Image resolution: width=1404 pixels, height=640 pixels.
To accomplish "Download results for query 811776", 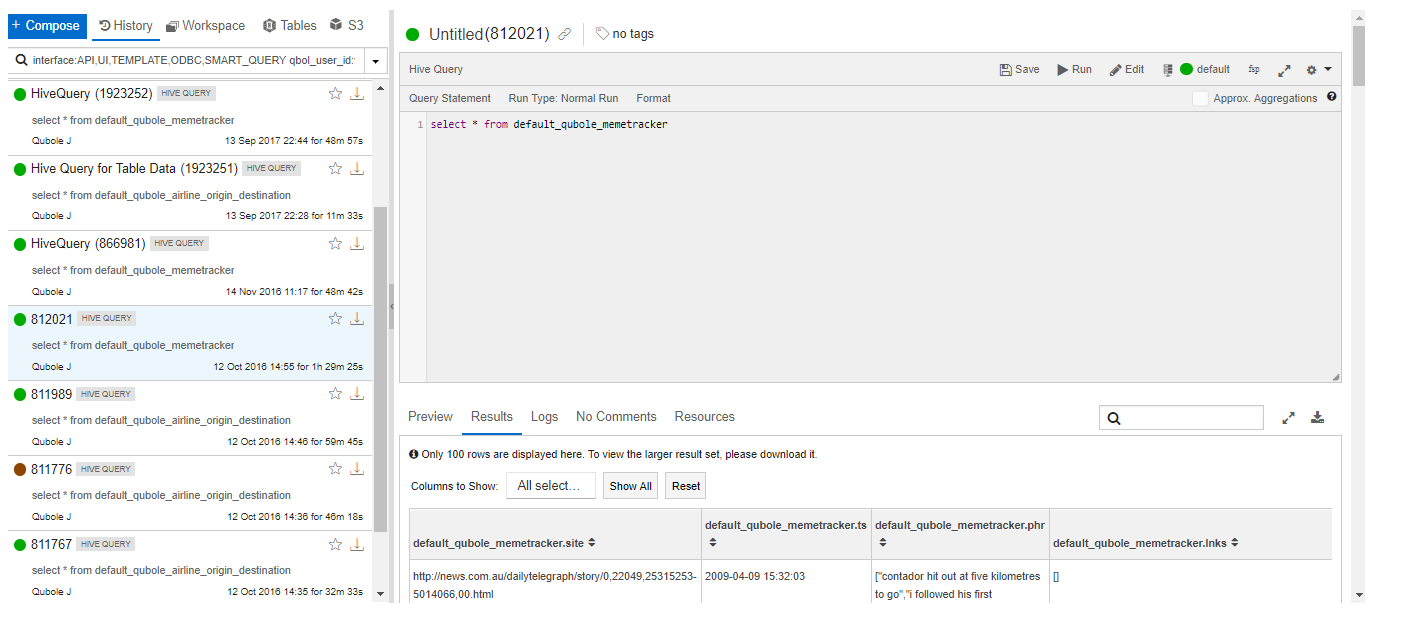I will 357,468.
